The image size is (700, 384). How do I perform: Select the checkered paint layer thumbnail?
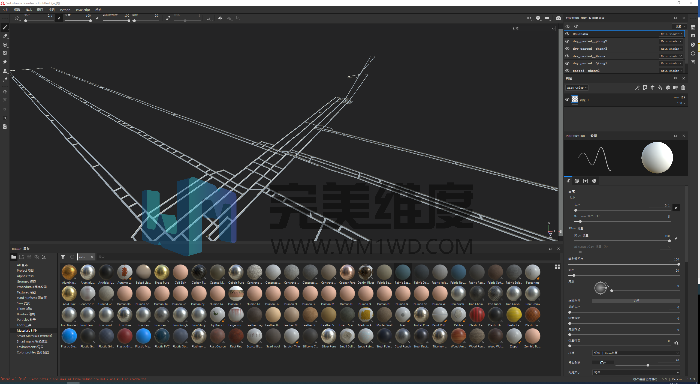tap(575, 100)
